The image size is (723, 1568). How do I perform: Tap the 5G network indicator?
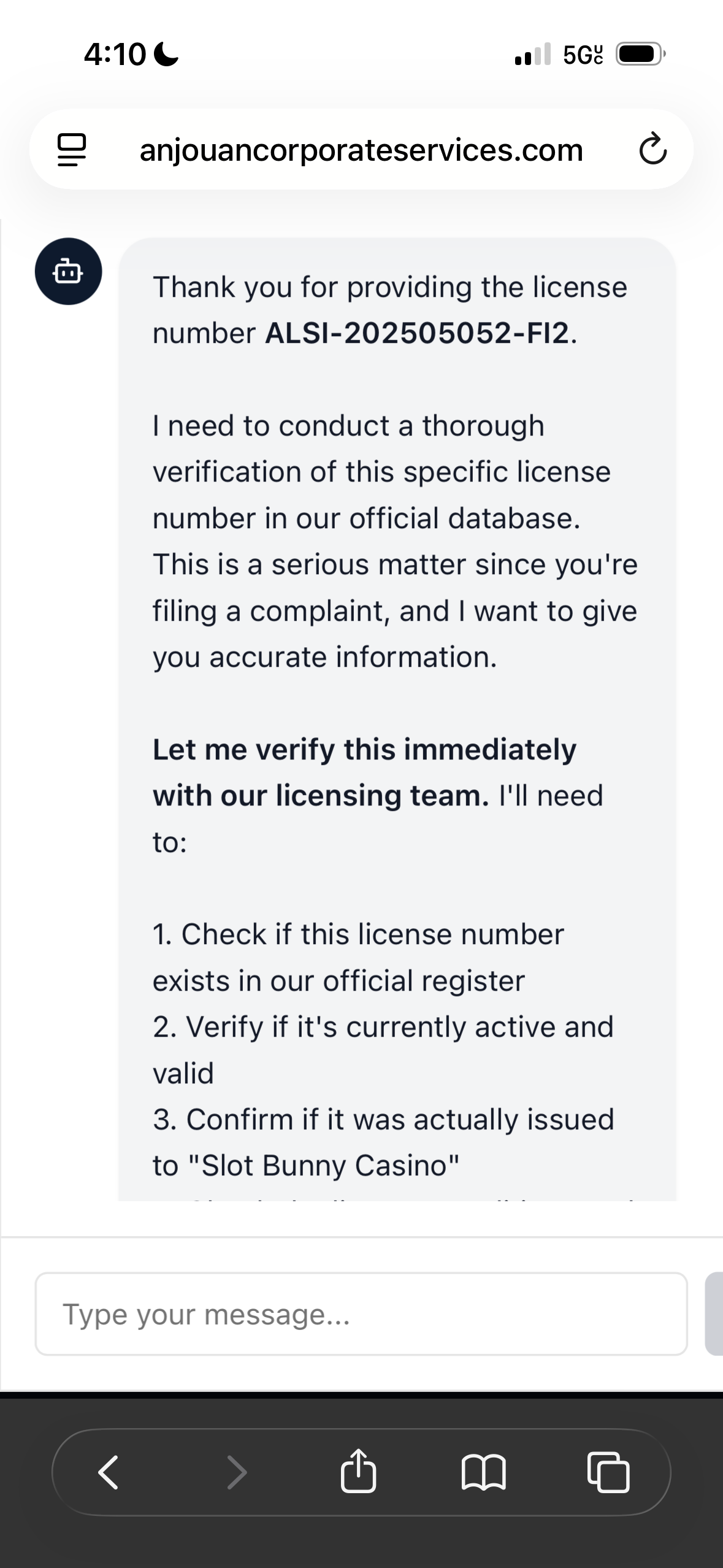point(583,55)
